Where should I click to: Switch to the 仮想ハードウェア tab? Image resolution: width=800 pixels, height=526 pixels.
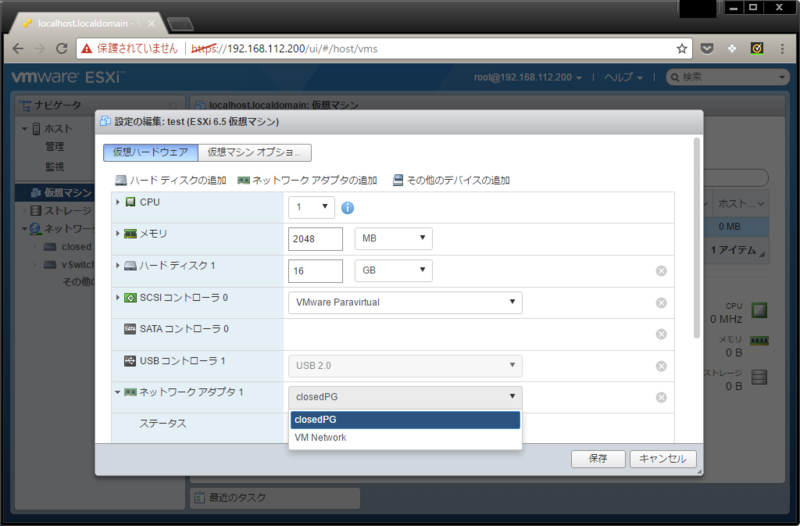point(151,153)
